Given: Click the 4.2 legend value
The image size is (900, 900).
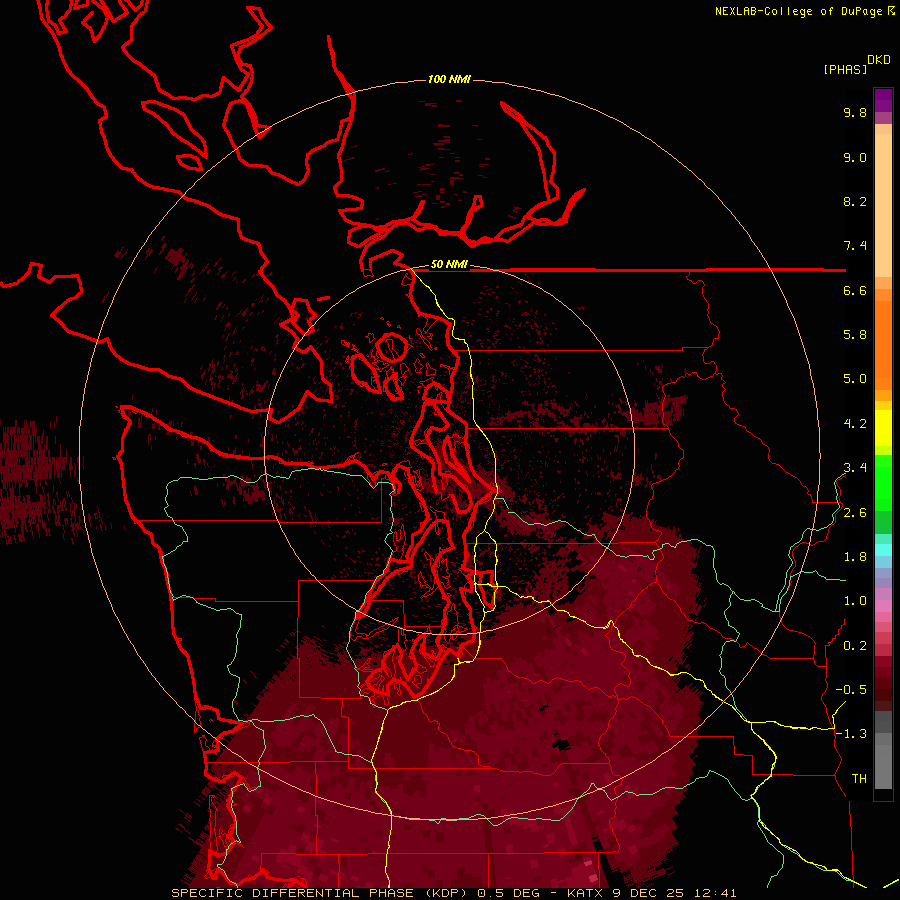Looking at the screenshot, I should click(855, 424).
